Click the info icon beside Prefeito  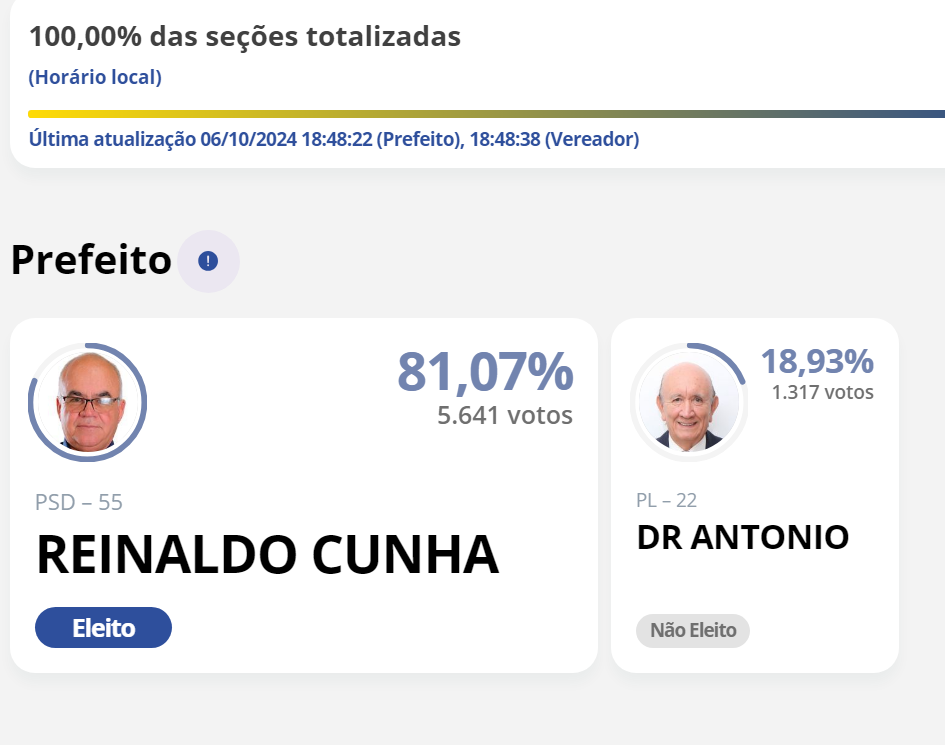coord(208,261)
